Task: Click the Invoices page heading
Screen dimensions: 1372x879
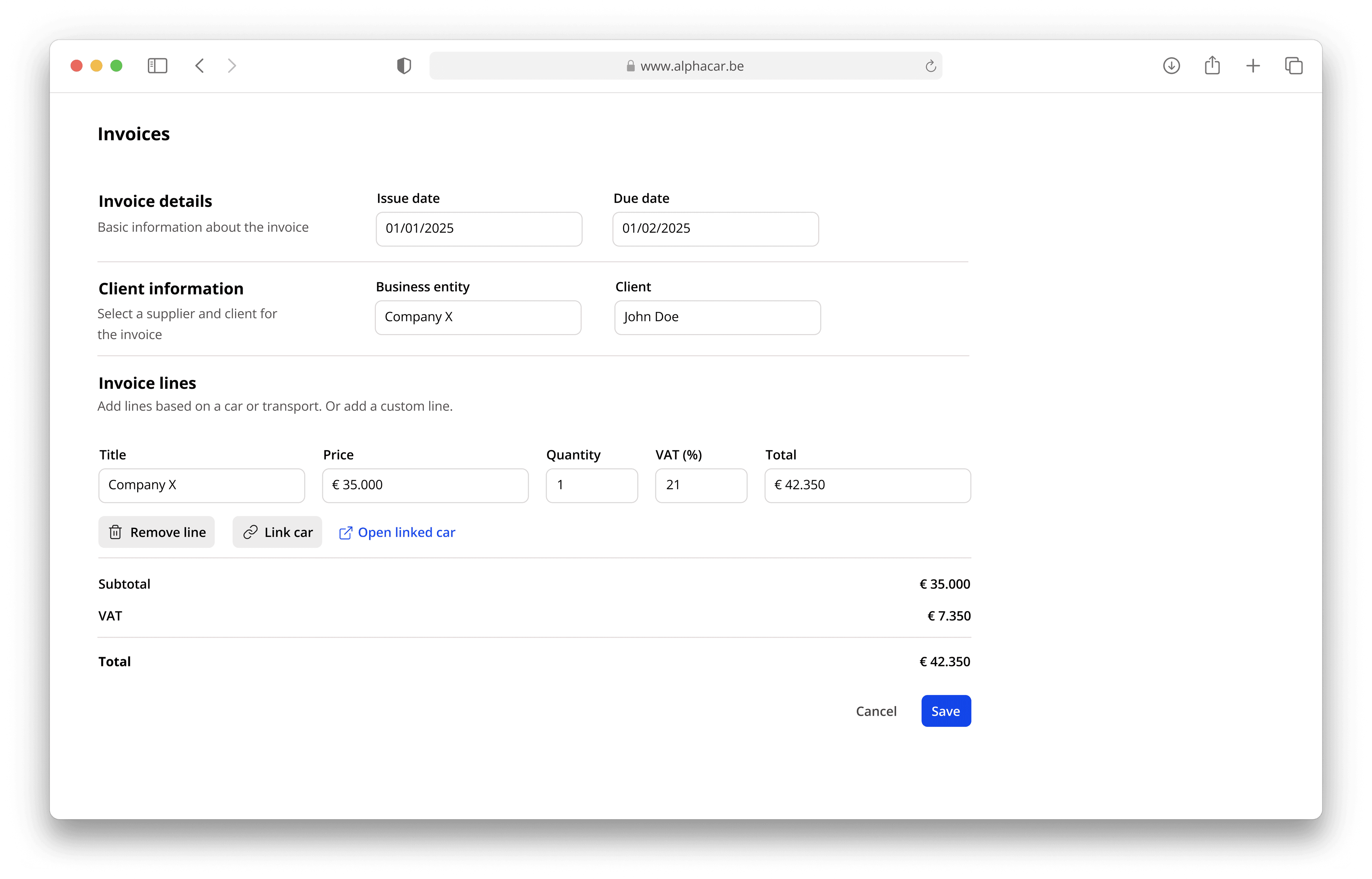Action: click(x=134, y=134)
